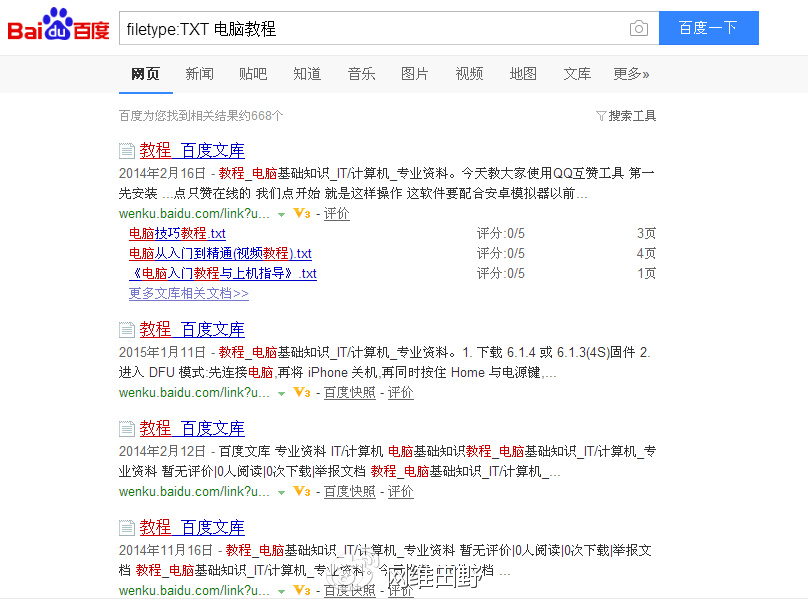Image resolution: width=808 pixels, height=599 pixels.
Task: Open the 2015年1月11日 result title link
Action: pyautogui.click(x=192, y=329)
